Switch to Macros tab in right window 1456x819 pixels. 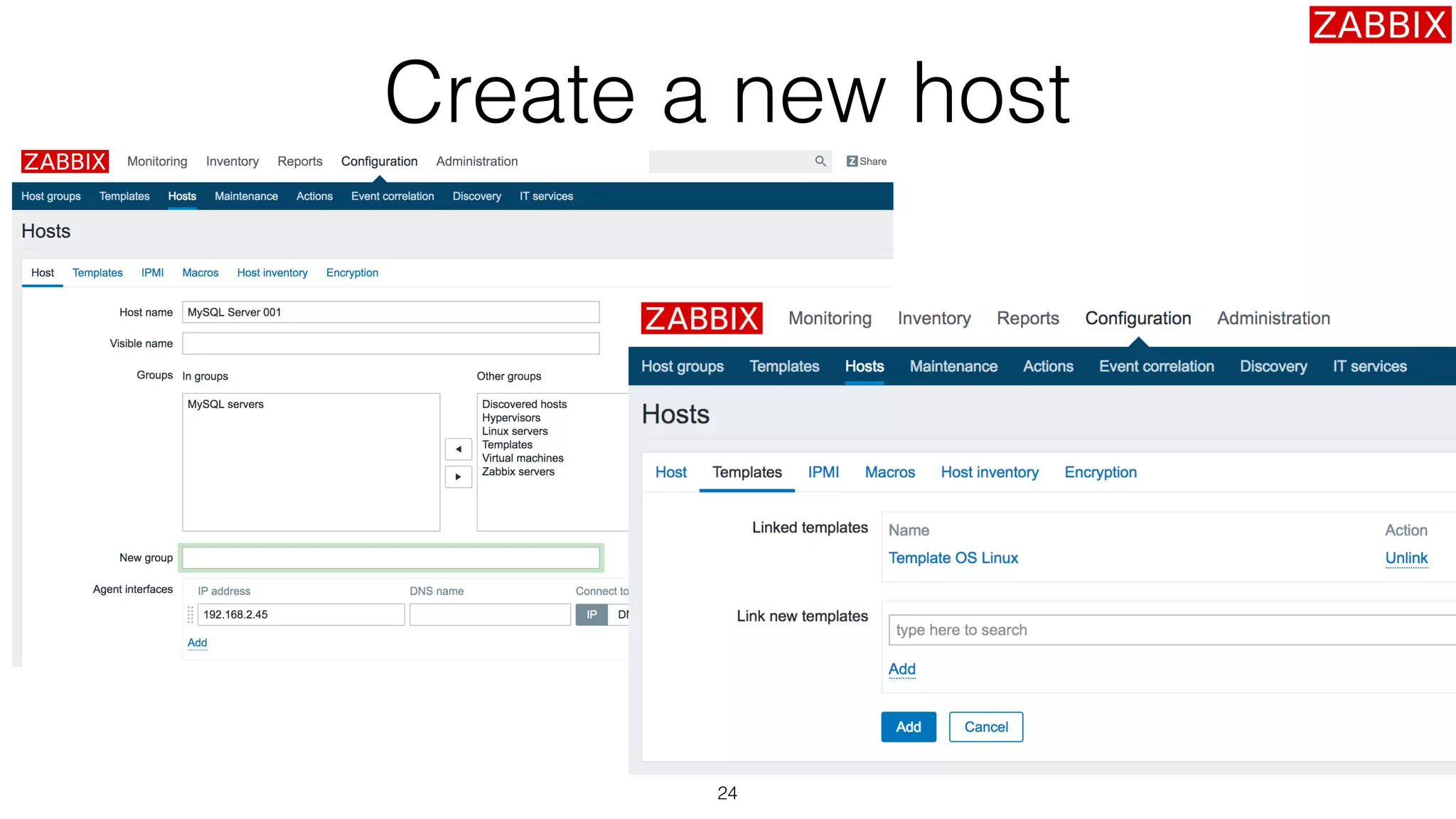click(x=890, y=472)
